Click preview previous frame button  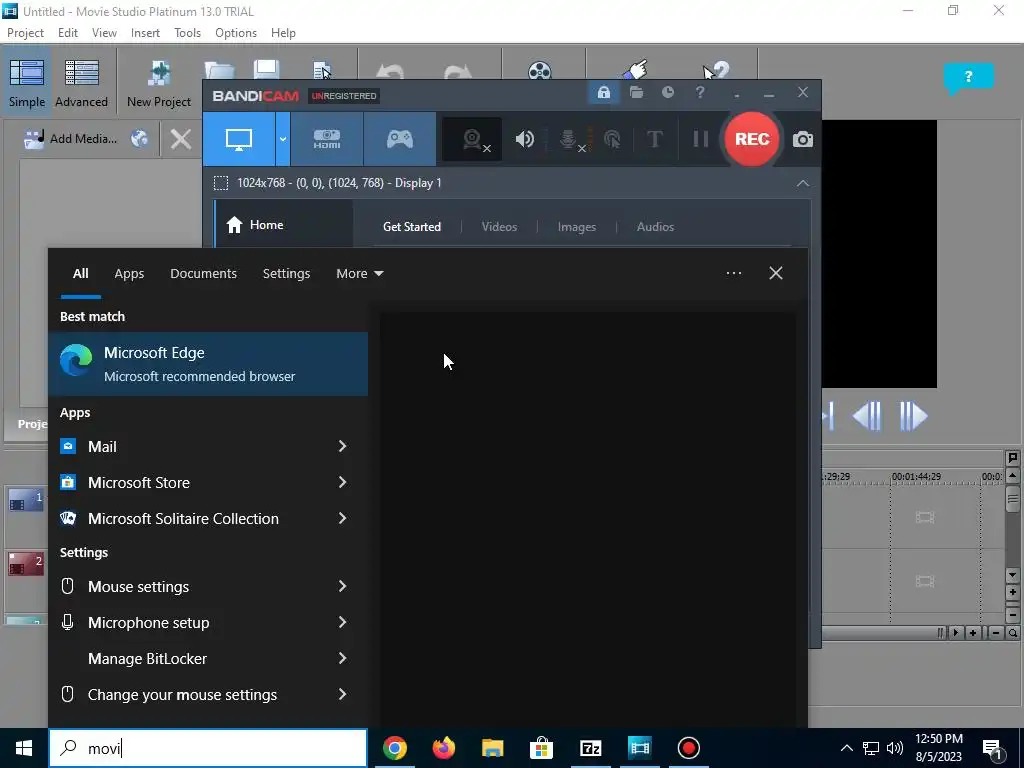pos(867,416)
